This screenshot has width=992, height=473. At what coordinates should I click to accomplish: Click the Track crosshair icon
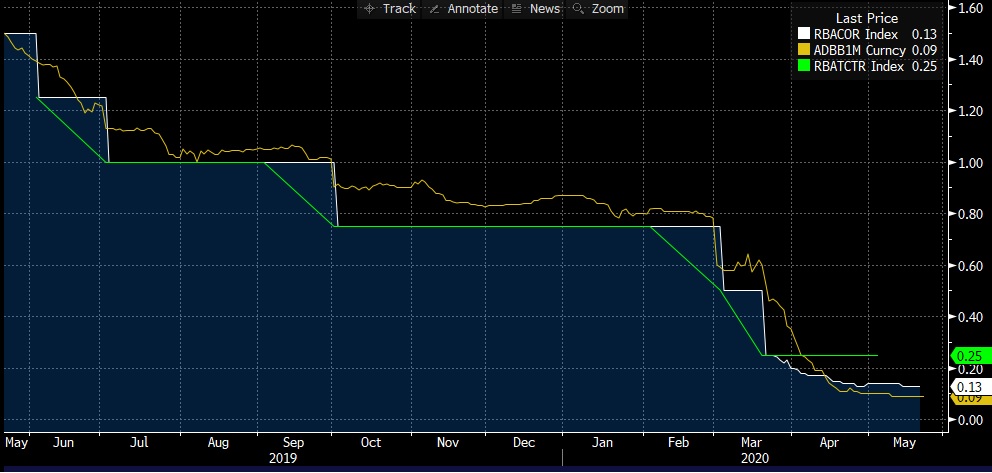point(370,9)
